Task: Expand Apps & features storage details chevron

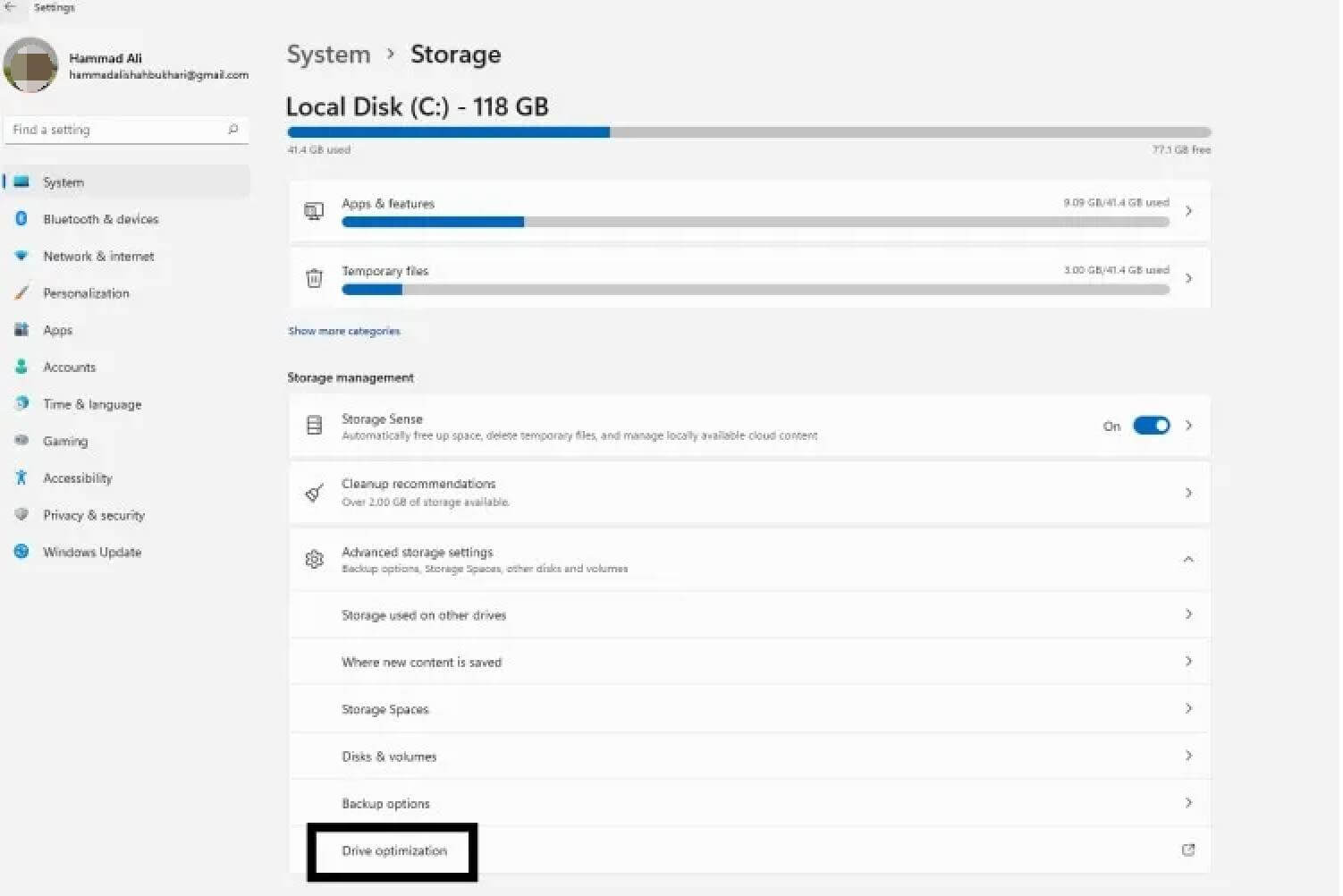Action: click(x=1188, y=211)
